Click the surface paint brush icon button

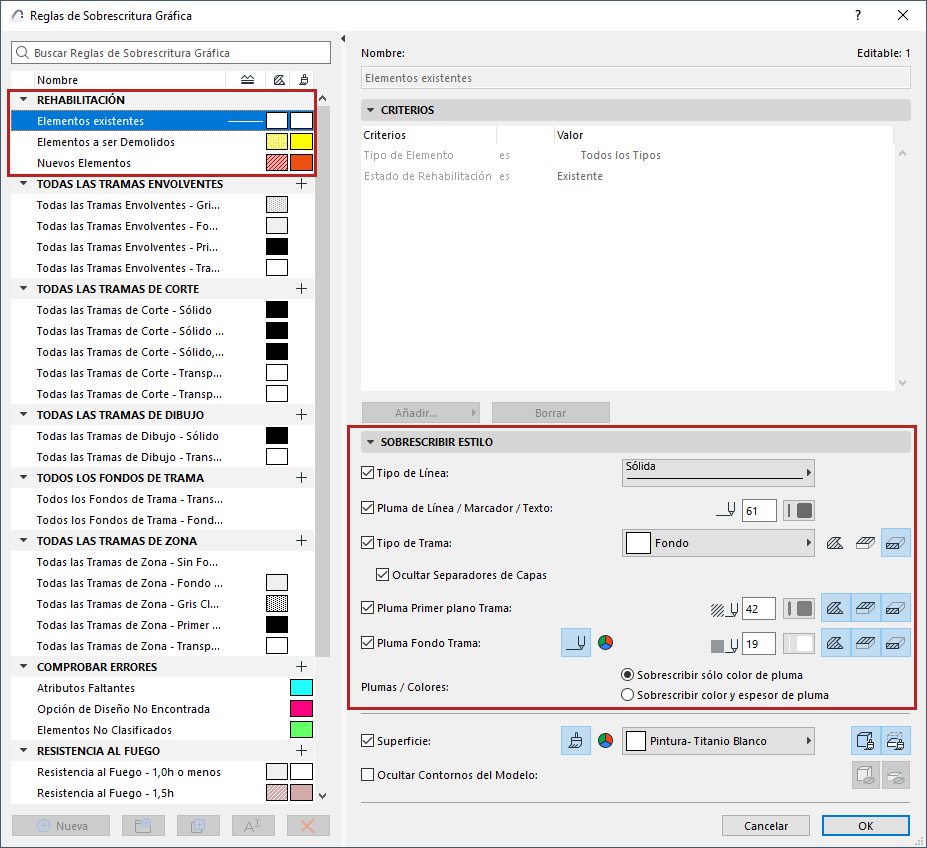click(576, 741)
